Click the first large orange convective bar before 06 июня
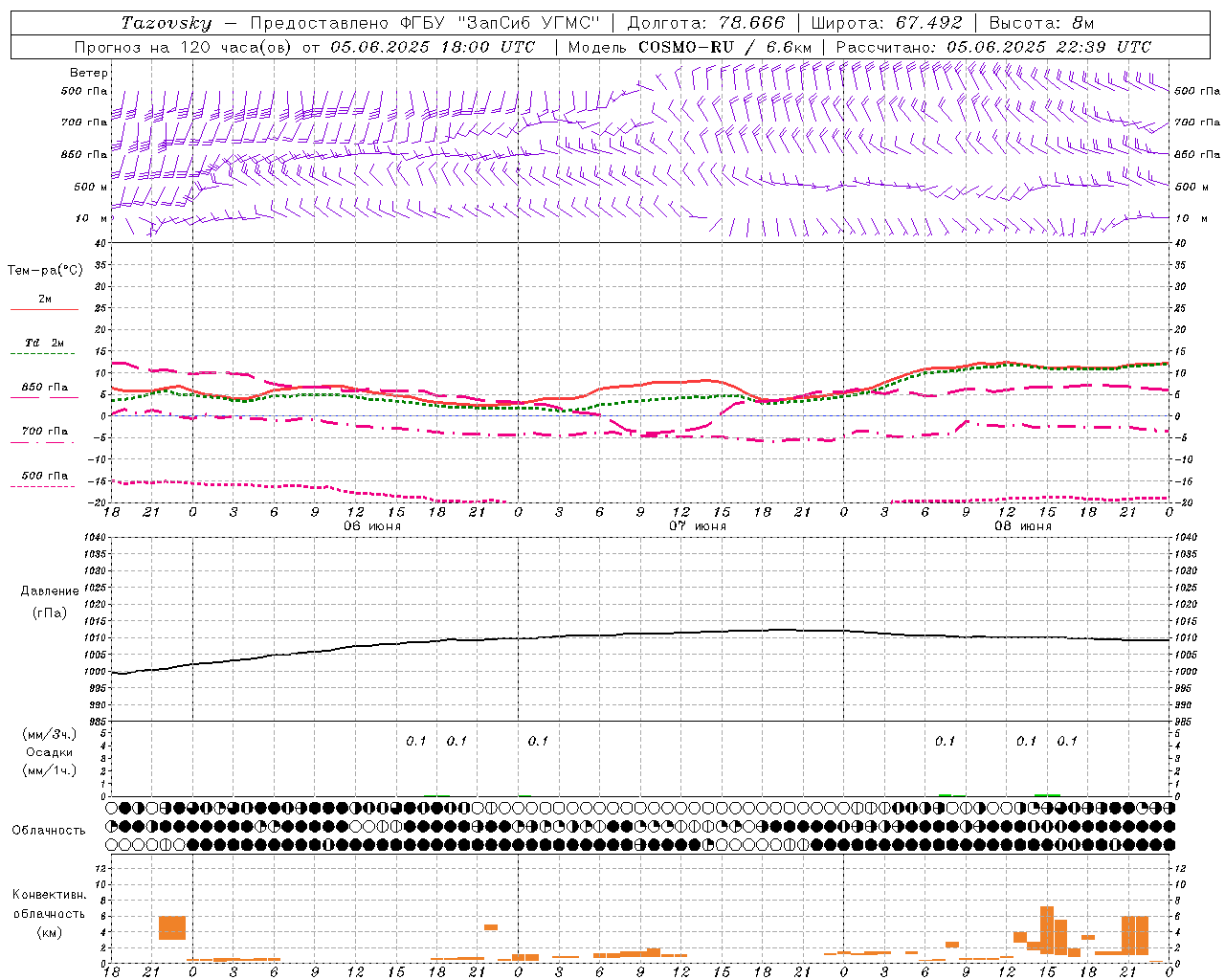This screenshot has width=1225, height=980. 172,927
